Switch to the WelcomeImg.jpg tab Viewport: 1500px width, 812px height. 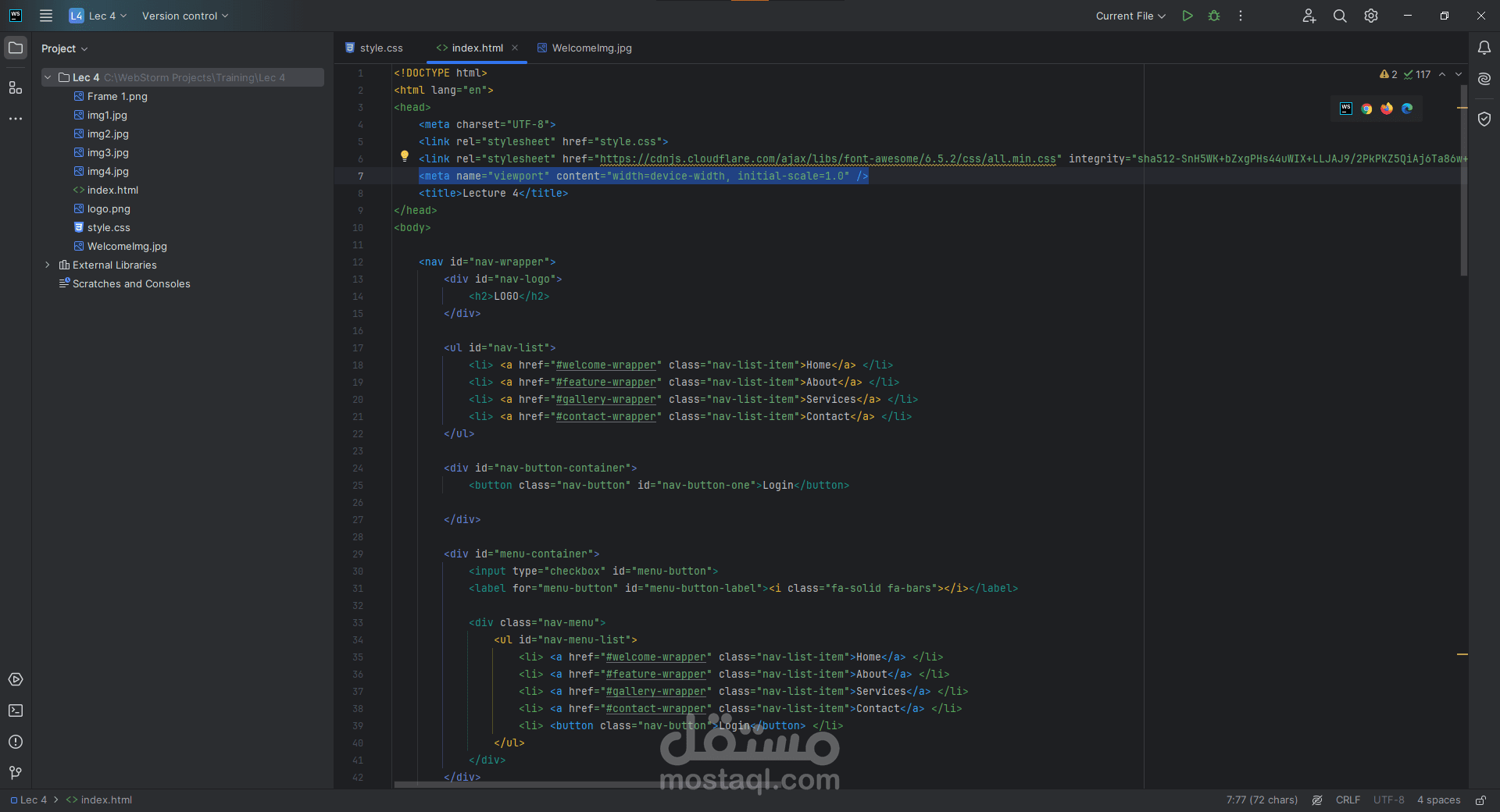(x=585, y=48)
